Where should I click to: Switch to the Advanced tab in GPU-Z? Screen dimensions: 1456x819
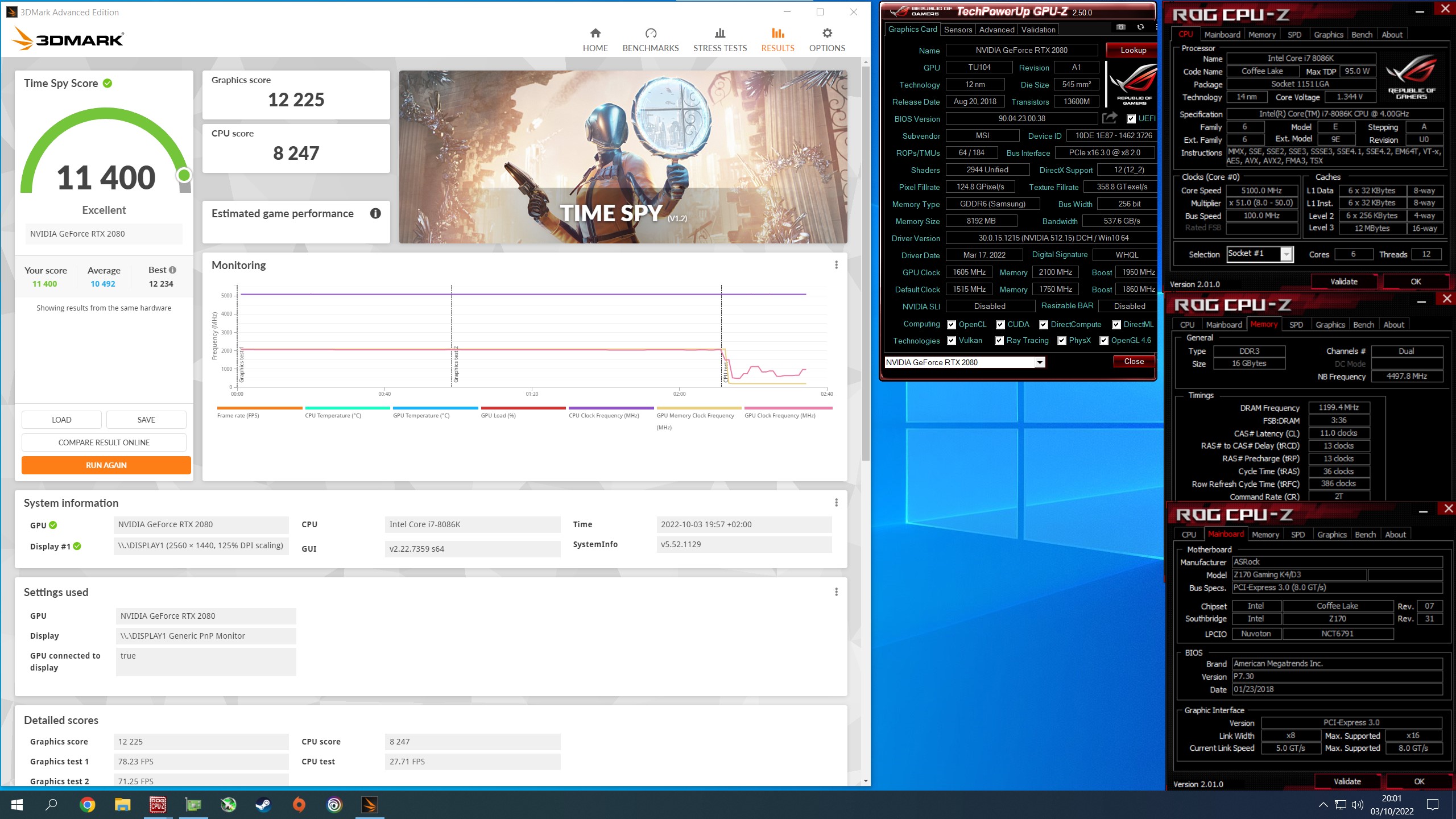tap(996, 30)
